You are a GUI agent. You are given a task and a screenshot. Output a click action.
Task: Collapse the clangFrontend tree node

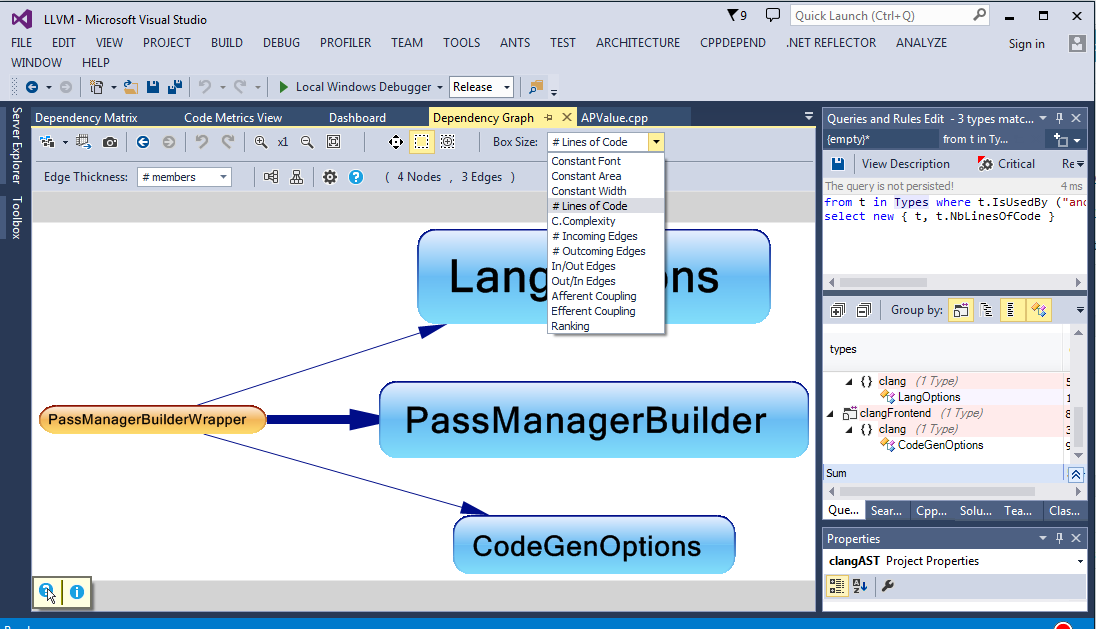(830, 413)
